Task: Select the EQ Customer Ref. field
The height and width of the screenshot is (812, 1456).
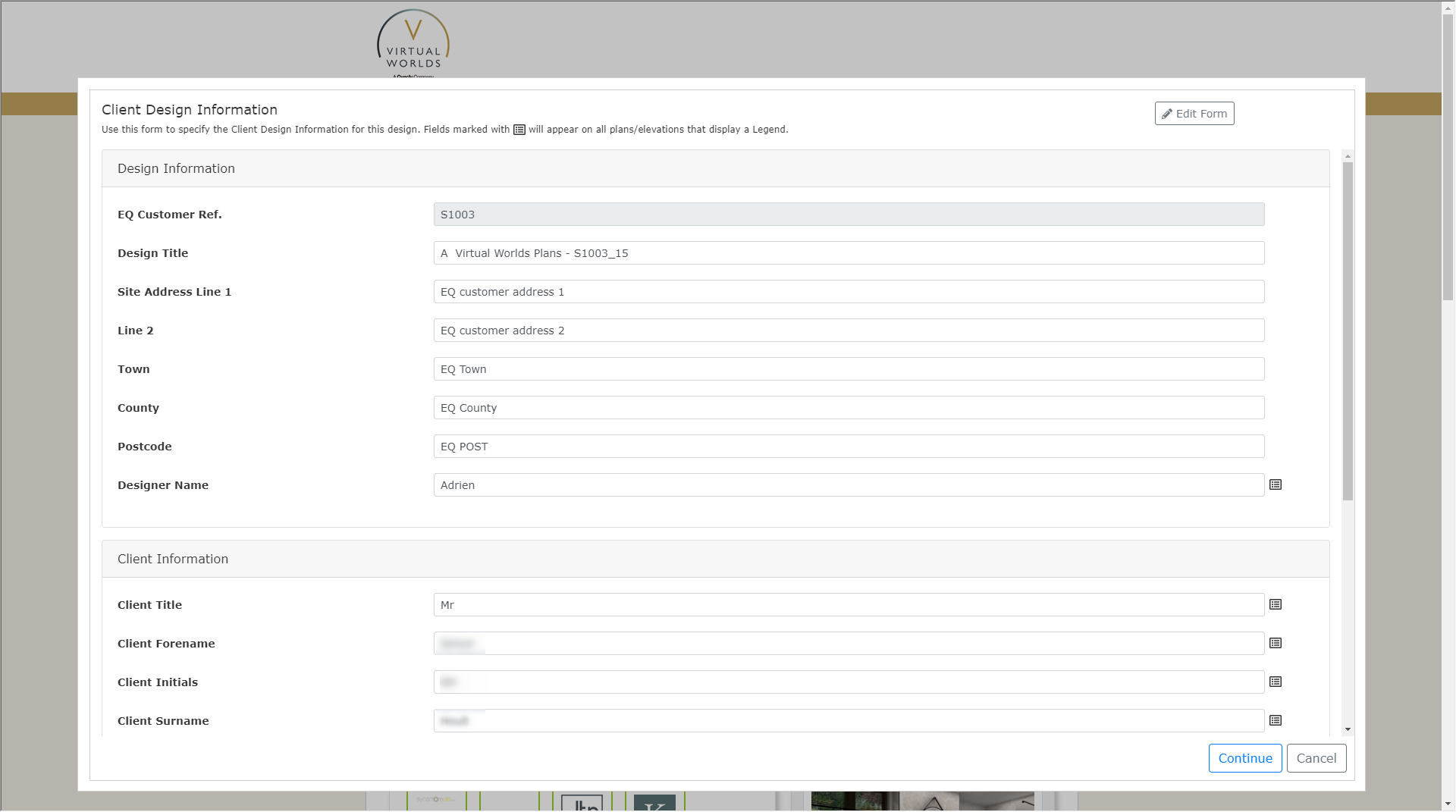Action: click(849, 215)
